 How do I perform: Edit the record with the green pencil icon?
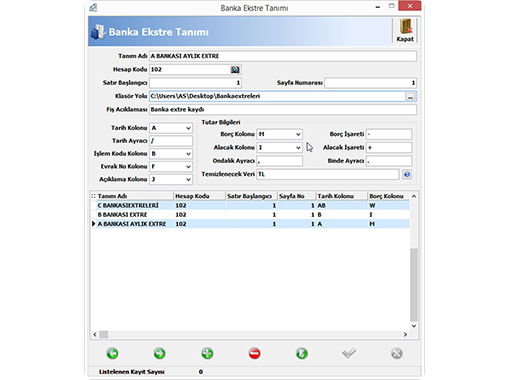302,353
